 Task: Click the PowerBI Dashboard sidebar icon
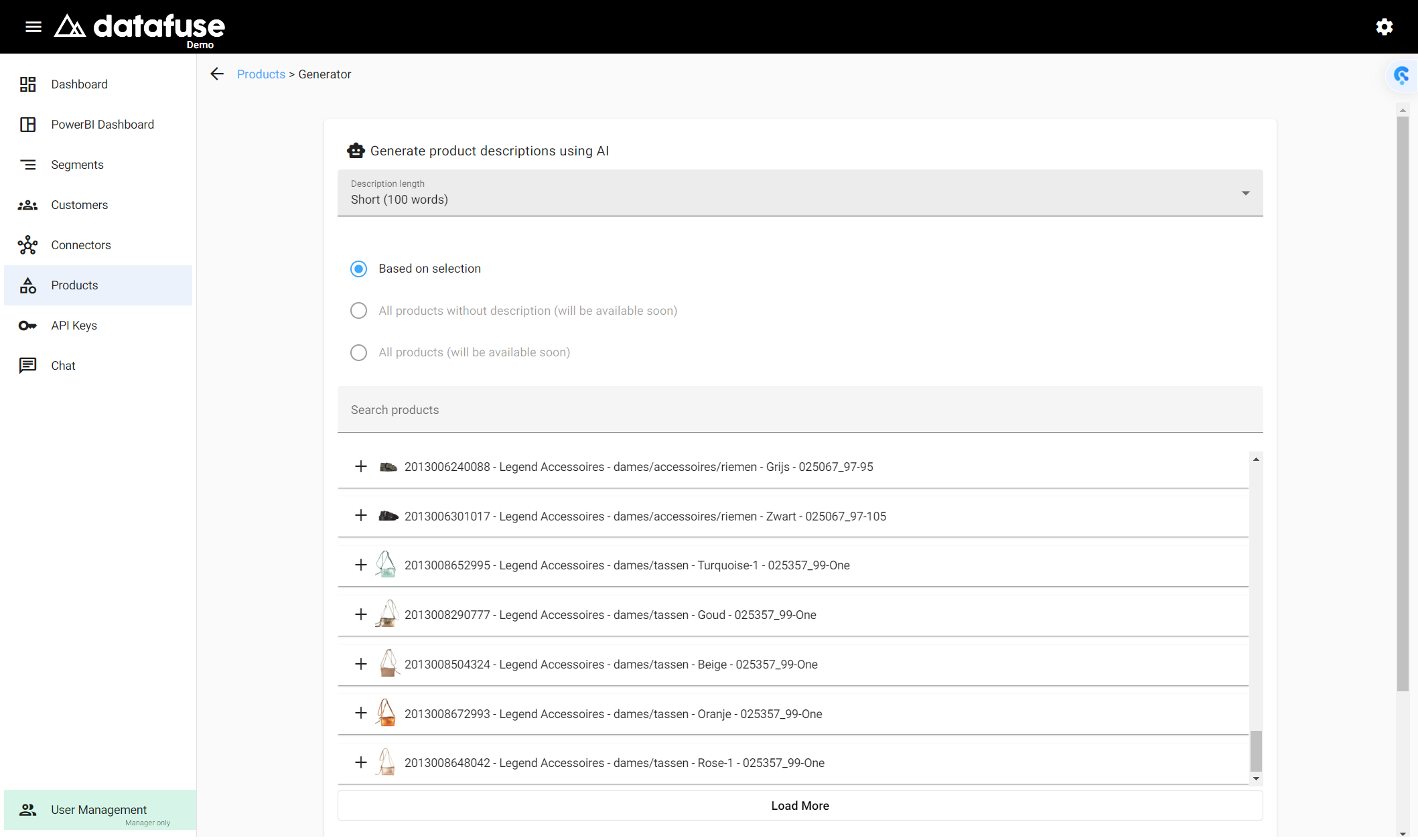pyautogui.click(x=27, y=125)
